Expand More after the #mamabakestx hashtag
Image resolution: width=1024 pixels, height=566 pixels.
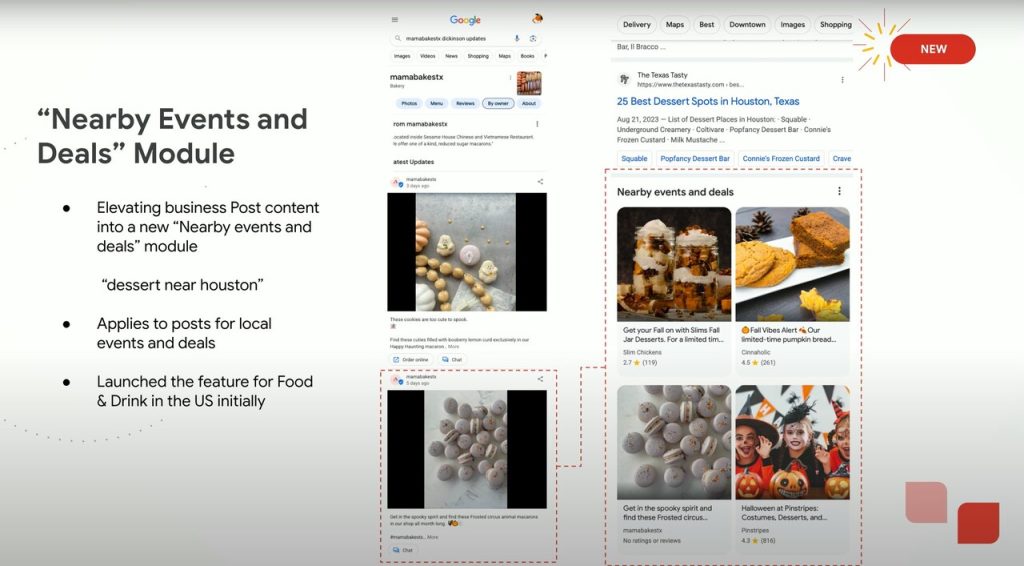pyautogui.click(x=433, y=537)
